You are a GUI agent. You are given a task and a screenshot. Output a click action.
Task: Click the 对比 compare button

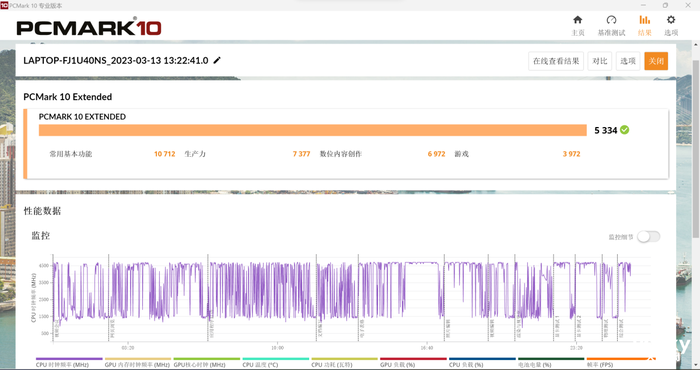pos(600,61)
